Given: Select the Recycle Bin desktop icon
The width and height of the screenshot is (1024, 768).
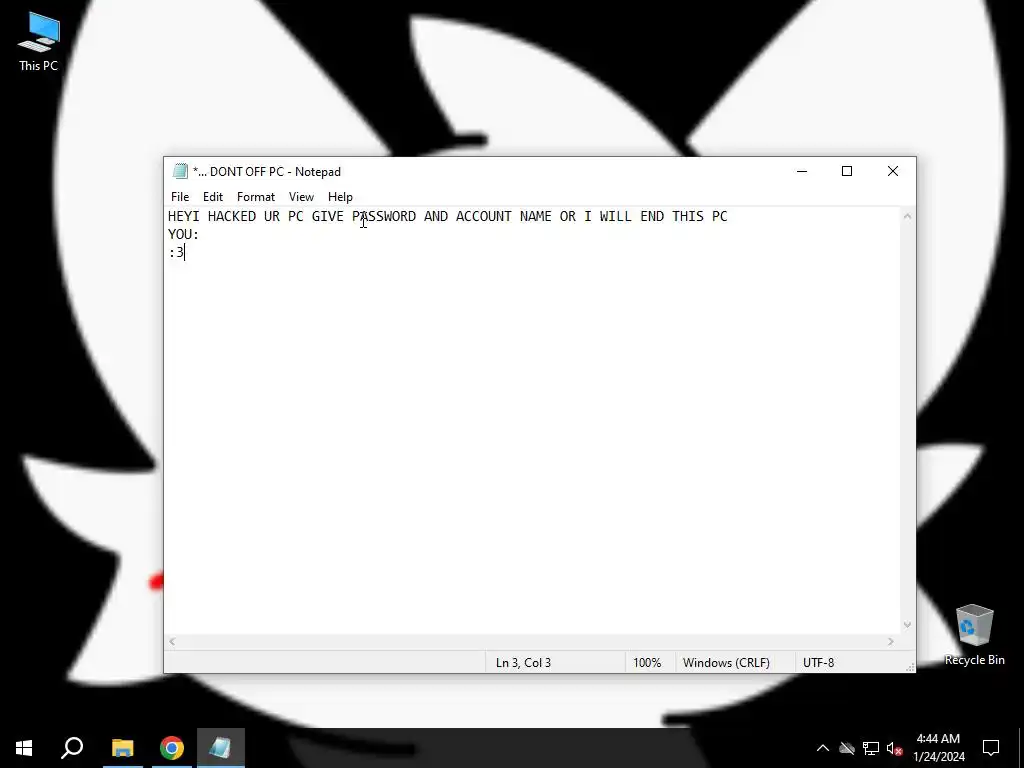Looking at the screenshot, I should (x=974, y=635).
